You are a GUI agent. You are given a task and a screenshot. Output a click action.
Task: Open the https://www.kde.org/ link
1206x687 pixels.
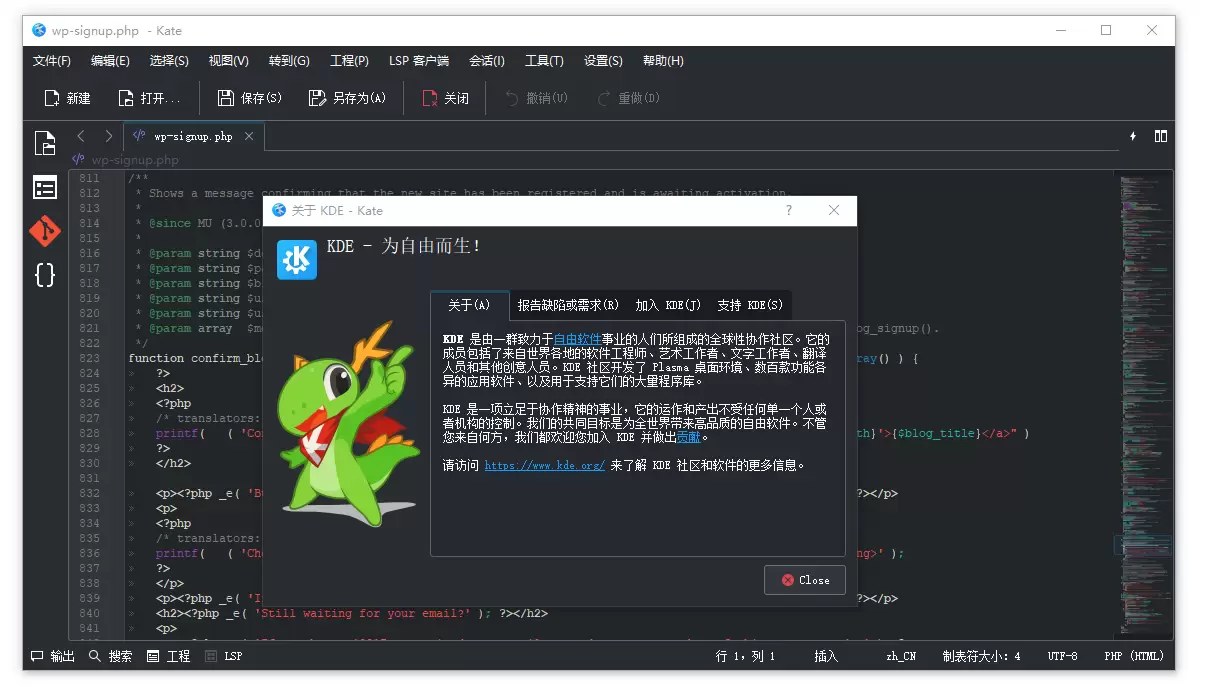coord(545,465)
